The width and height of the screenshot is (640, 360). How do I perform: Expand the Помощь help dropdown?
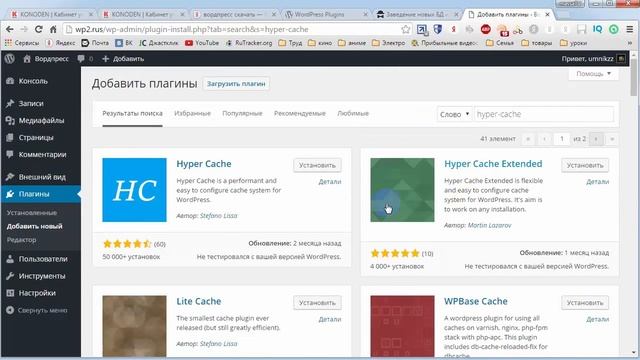tap(593, 74)
